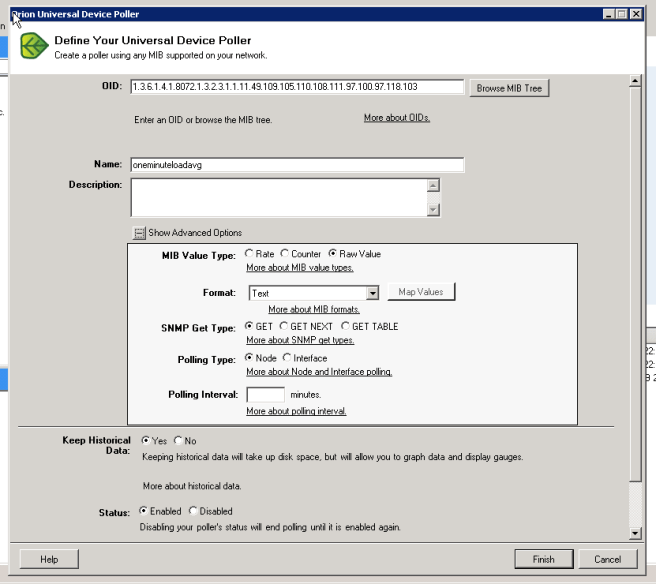Image resolution: width=656 pixels, height=584 pixels.
Task: Click into the OID input field
Action: tap(297, 87)
